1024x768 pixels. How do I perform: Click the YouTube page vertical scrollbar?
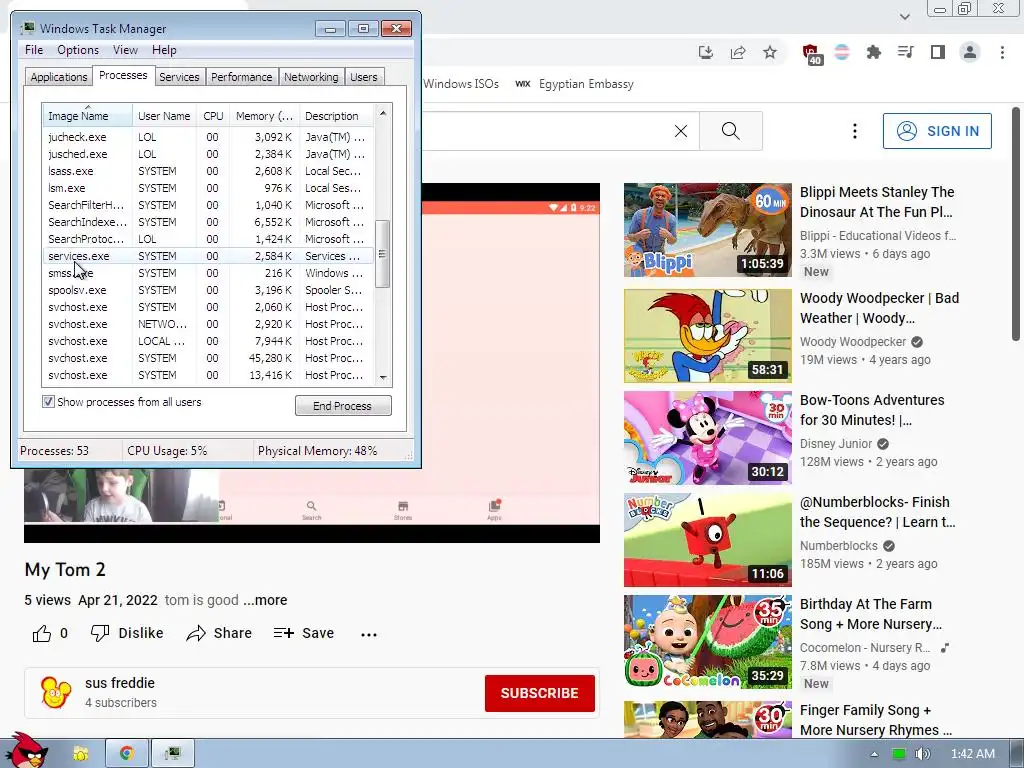1016,224
